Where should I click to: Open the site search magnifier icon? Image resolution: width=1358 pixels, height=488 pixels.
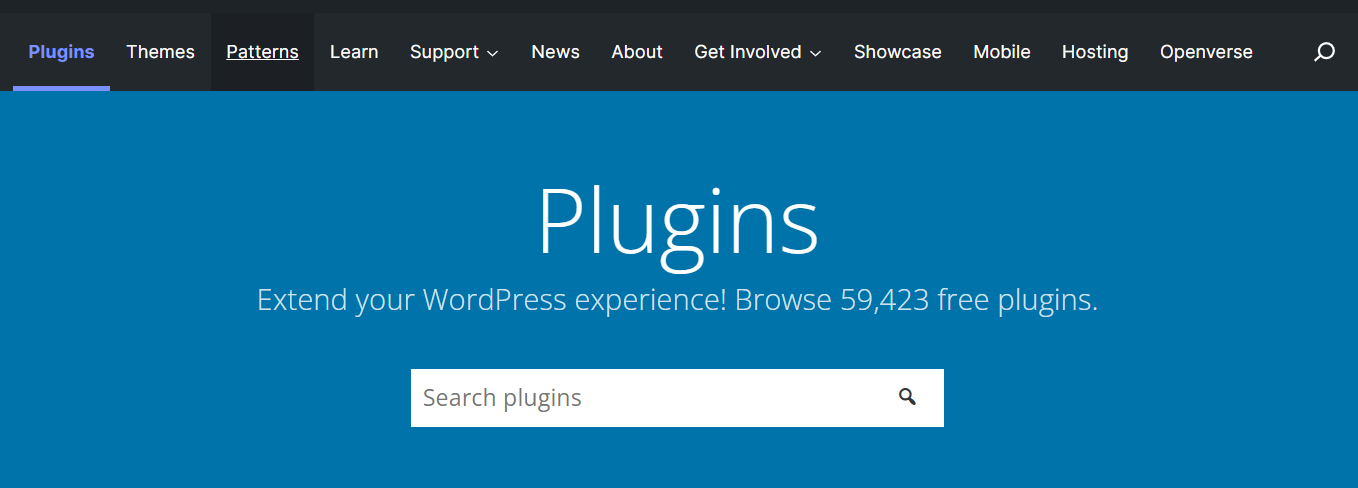(1324, 52)
